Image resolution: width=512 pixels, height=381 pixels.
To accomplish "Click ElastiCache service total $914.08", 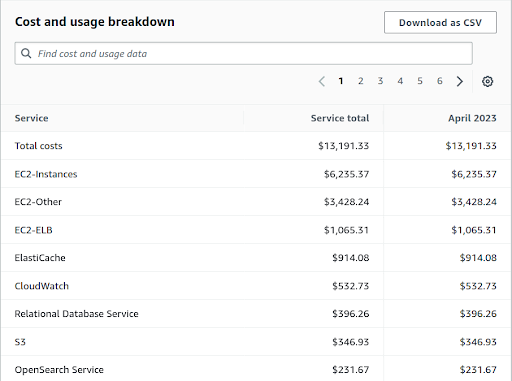I will (x=351, y=258).
